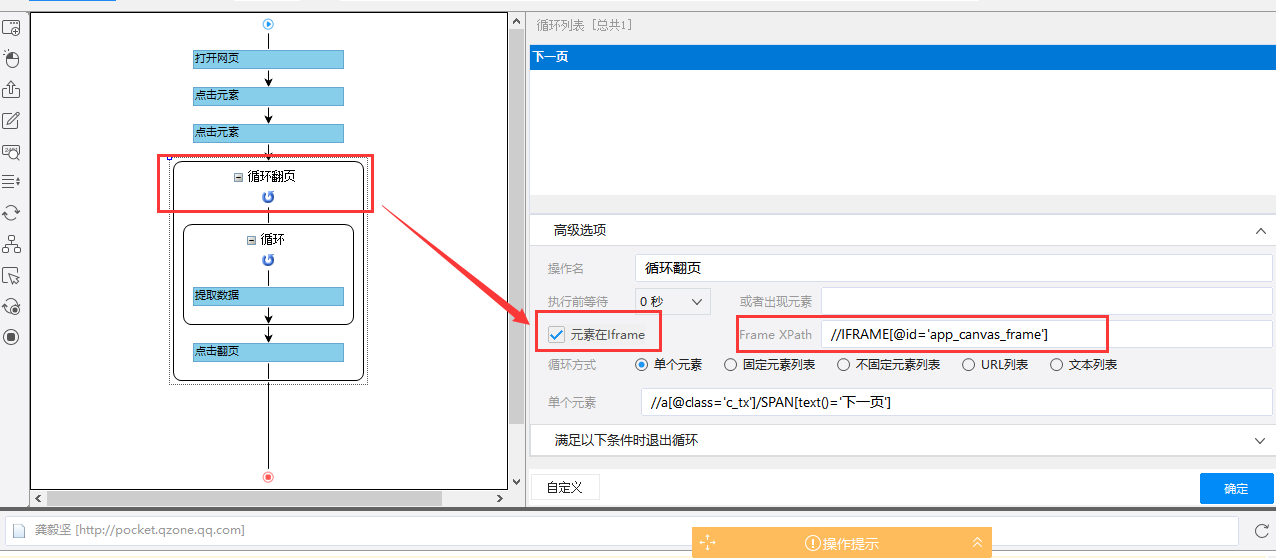Click the mouse hover cursor sidebar icon
Screen dimensions: 1276x558
[x=11, y=276]
